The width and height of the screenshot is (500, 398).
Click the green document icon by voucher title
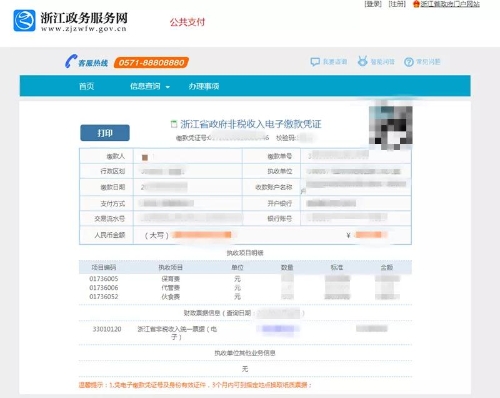(174, 124)
